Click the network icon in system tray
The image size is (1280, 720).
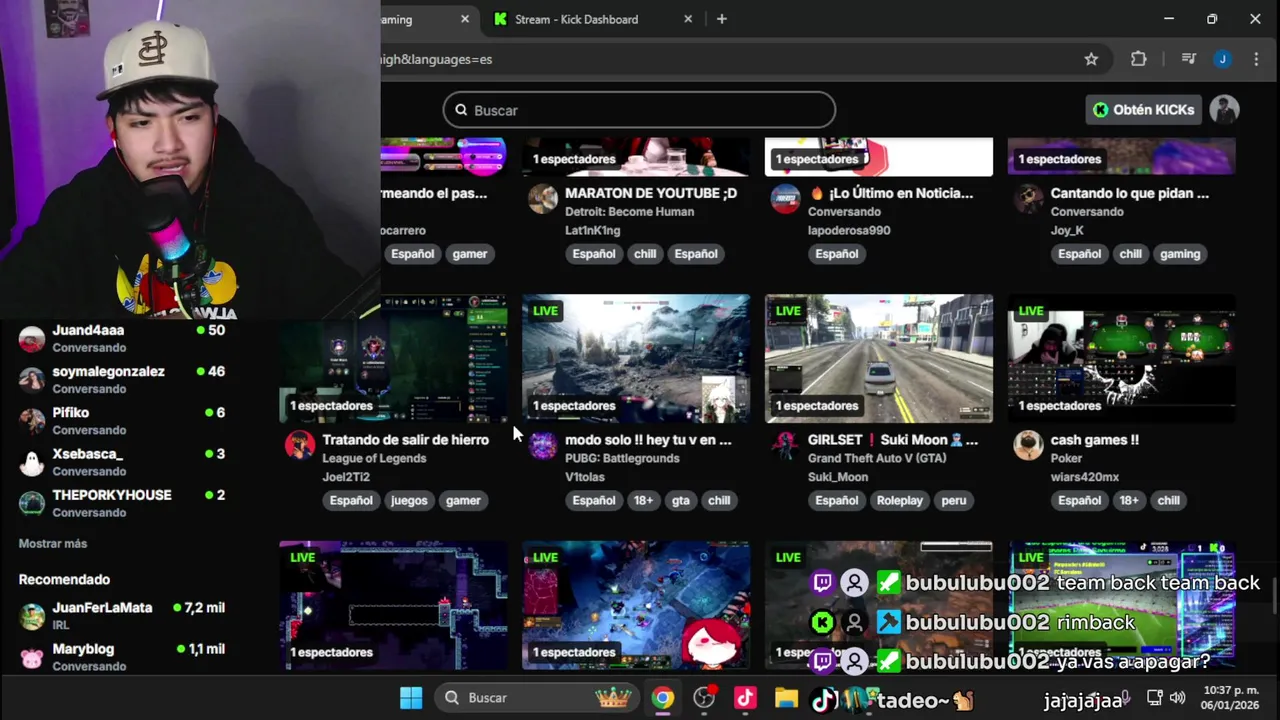coord(1154,698)
